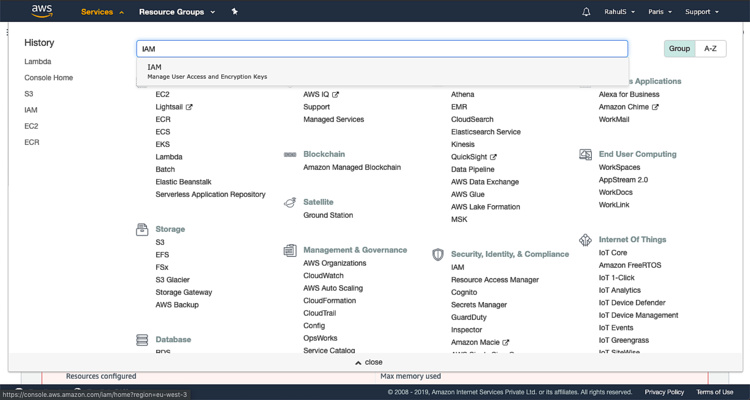
Task: Click the Storage category icon
Action: [x=142, y=229]
